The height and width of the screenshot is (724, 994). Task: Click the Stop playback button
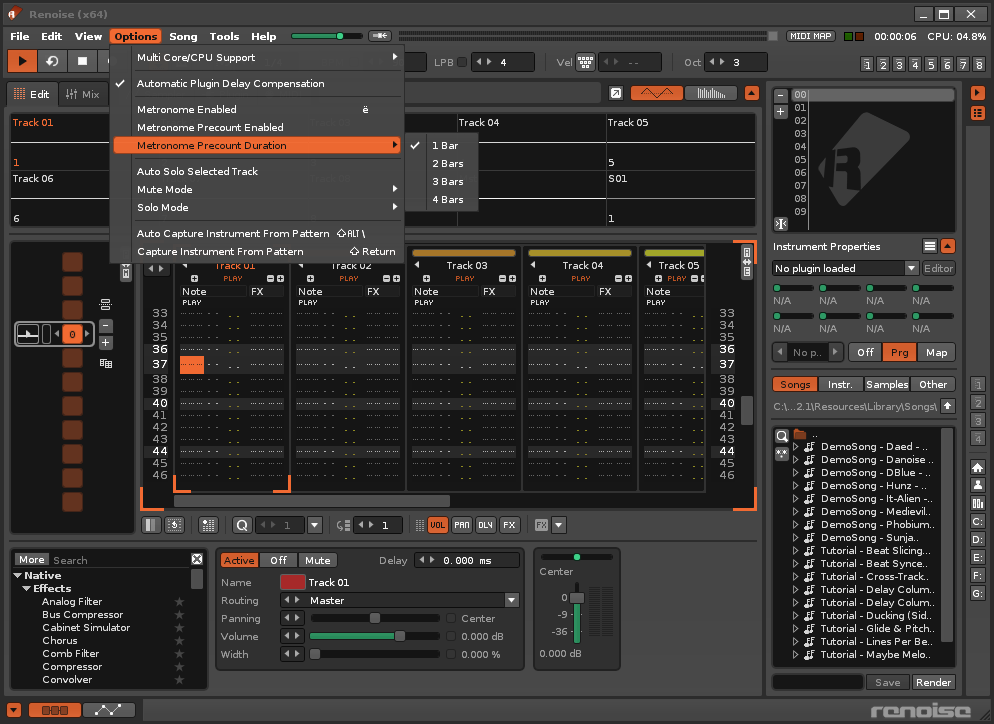83,61
